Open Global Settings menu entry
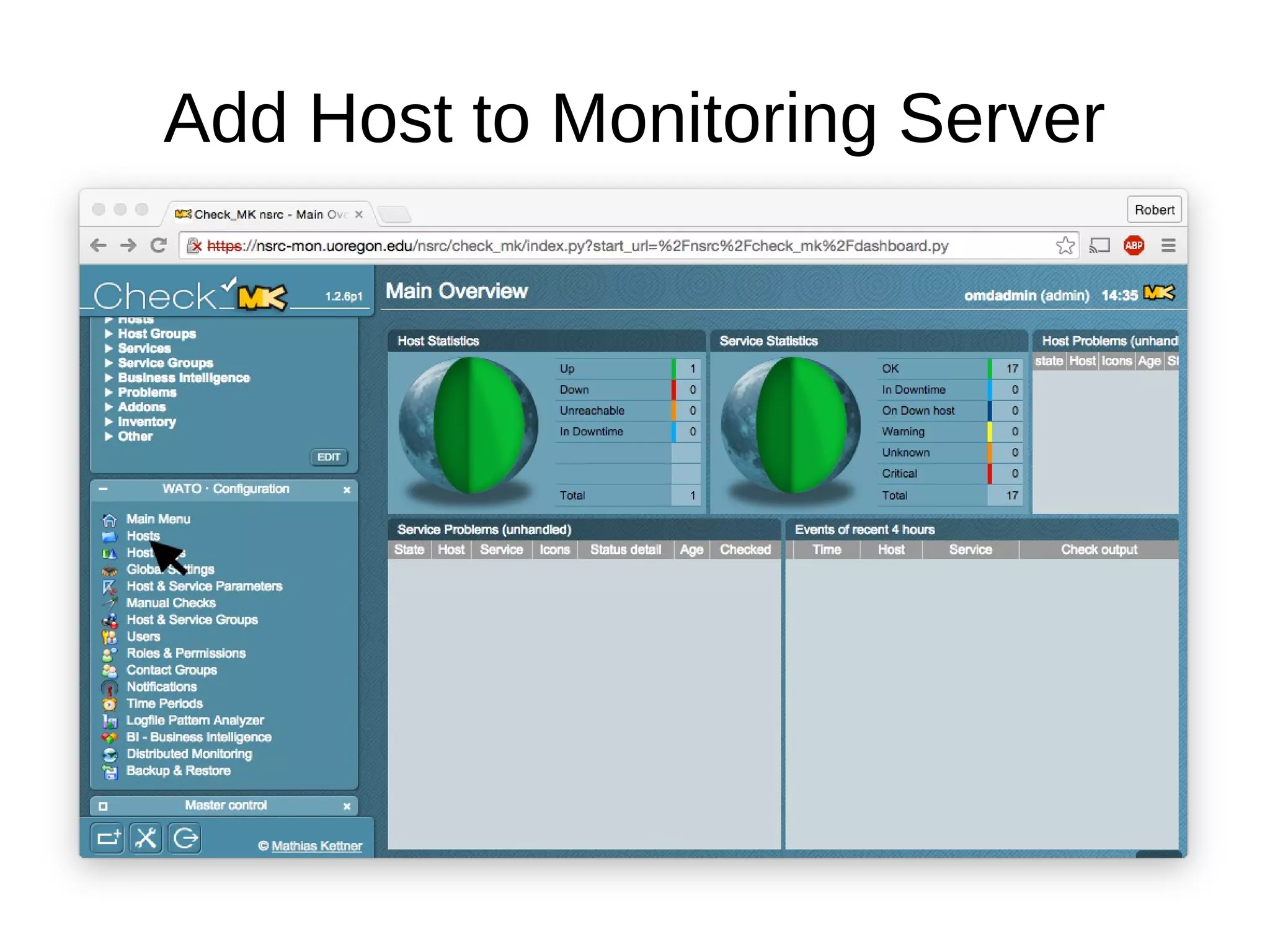The height and width of the screenshot is (952, 1270). pos(171,569)
